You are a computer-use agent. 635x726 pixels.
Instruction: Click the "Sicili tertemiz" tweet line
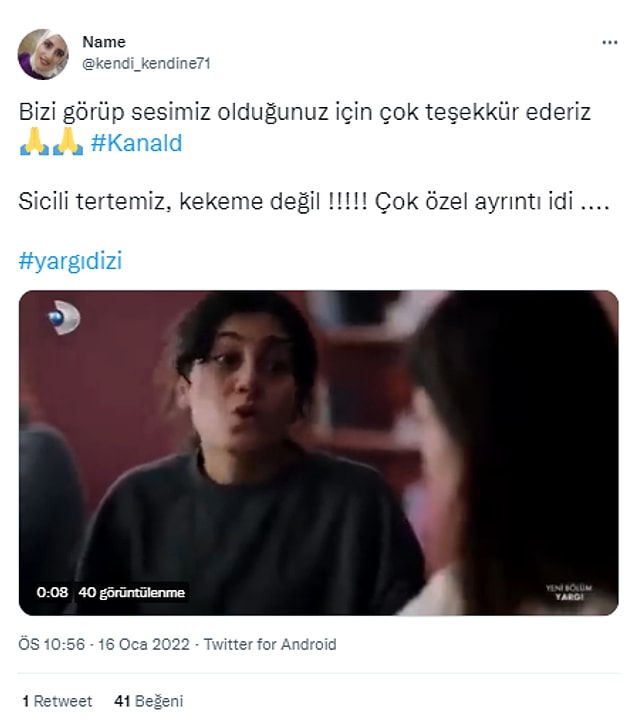pyautogui.click(x=314, y=201)
